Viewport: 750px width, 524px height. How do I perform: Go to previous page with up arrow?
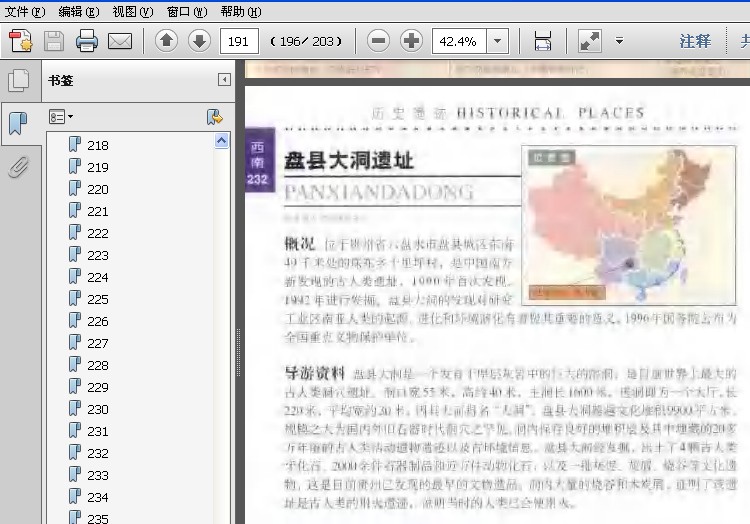coord(166,41)
